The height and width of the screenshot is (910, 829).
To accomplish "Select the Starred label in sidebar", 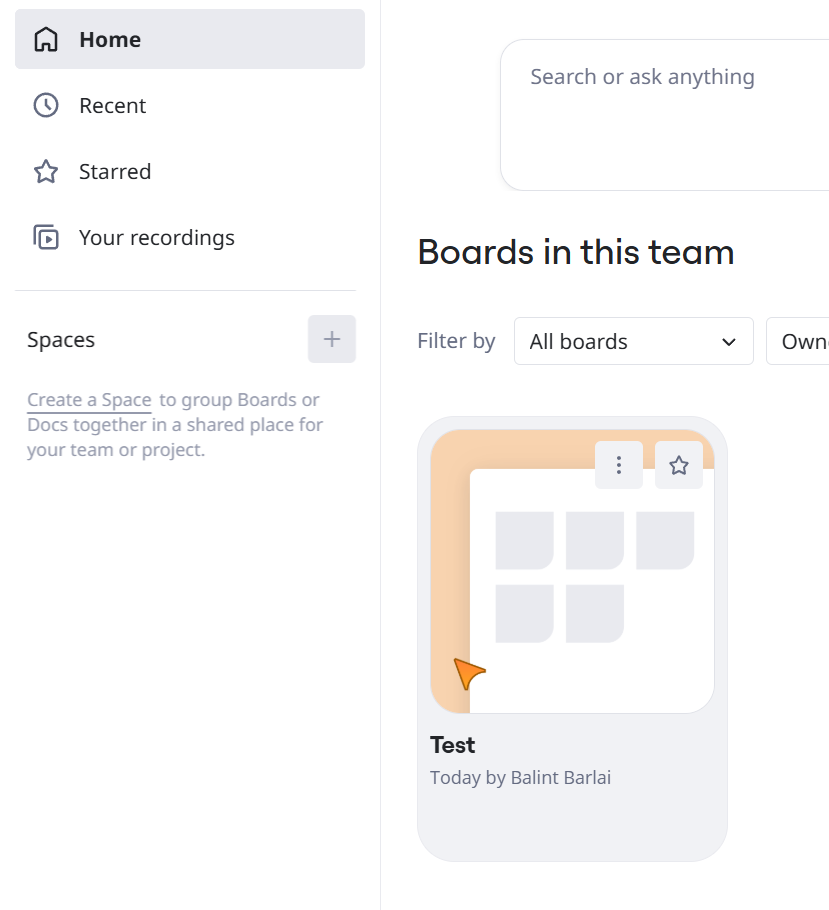I will (115, 172).
